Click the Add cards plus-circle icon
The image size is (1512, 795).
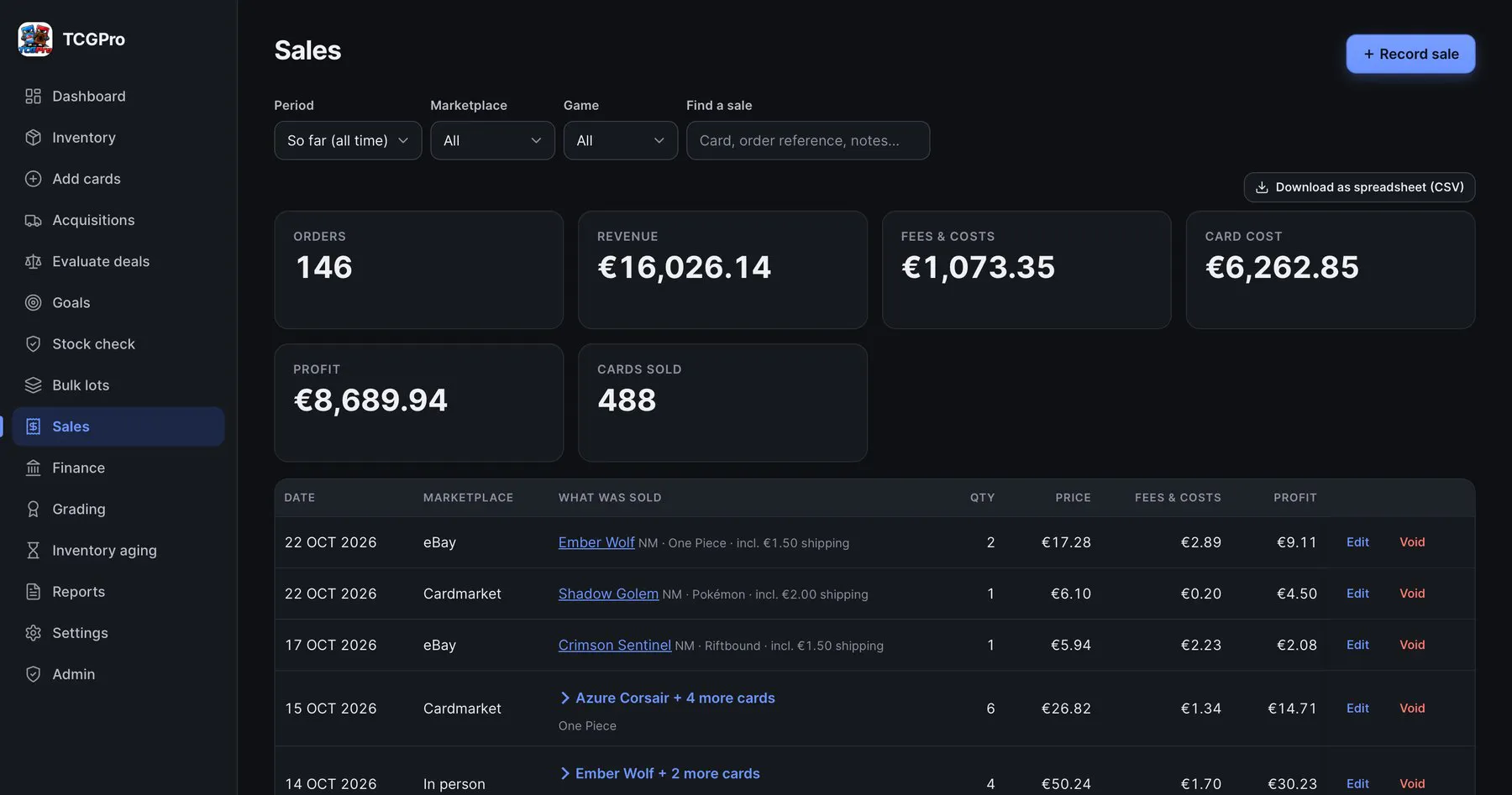33,179
